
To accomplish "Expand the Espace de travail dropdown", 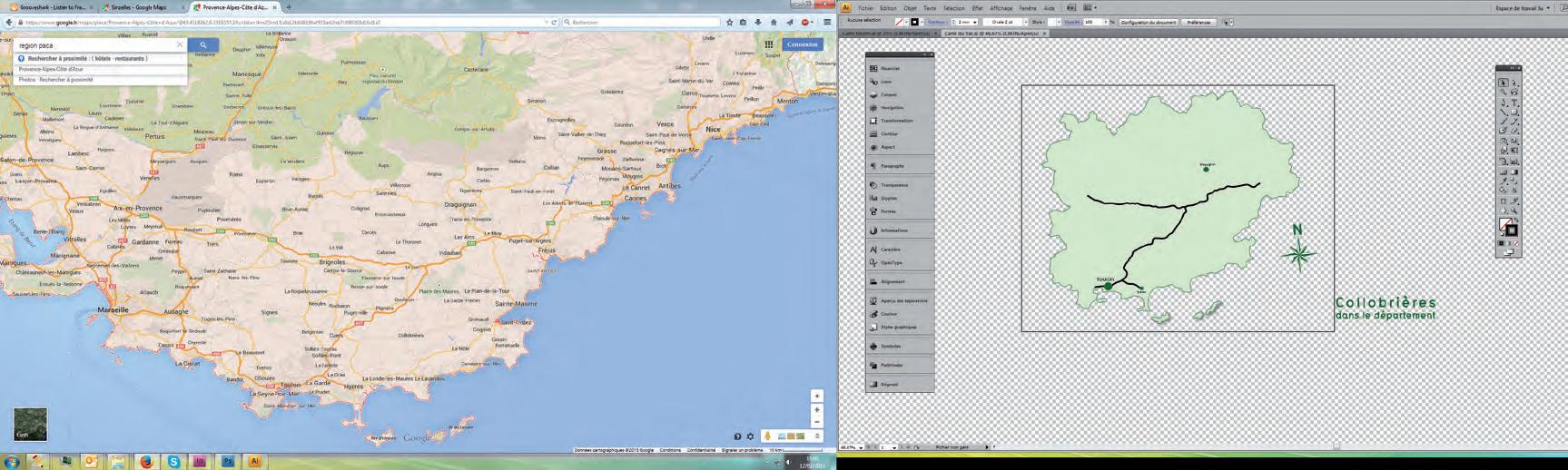I will (x=1525, y=8).
